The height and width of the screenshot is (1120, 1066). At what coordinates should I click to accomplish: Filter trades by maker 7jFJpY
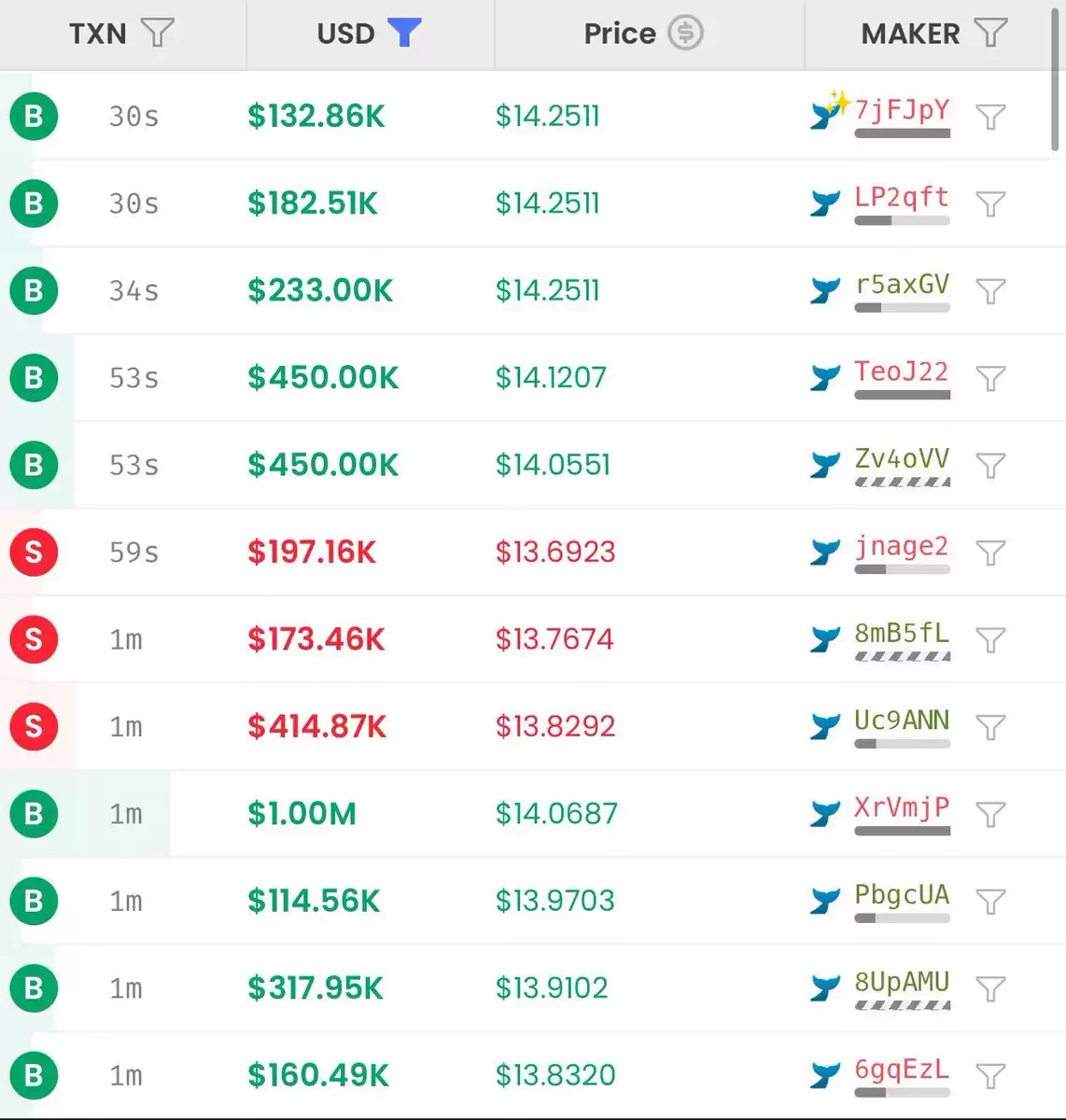click(990, 117)
